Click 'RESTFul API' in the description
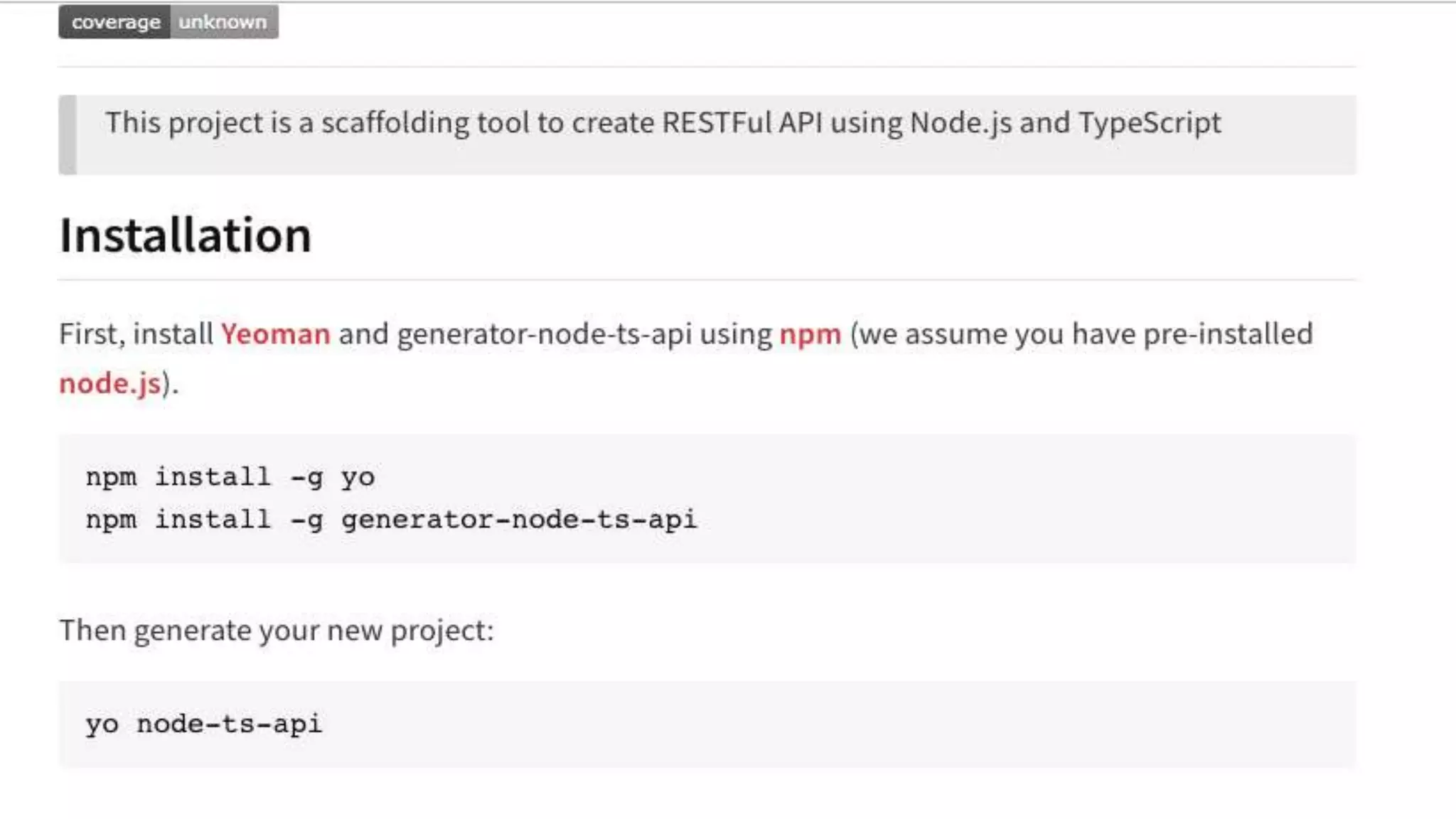1456x819 pixels. [742, 123]
